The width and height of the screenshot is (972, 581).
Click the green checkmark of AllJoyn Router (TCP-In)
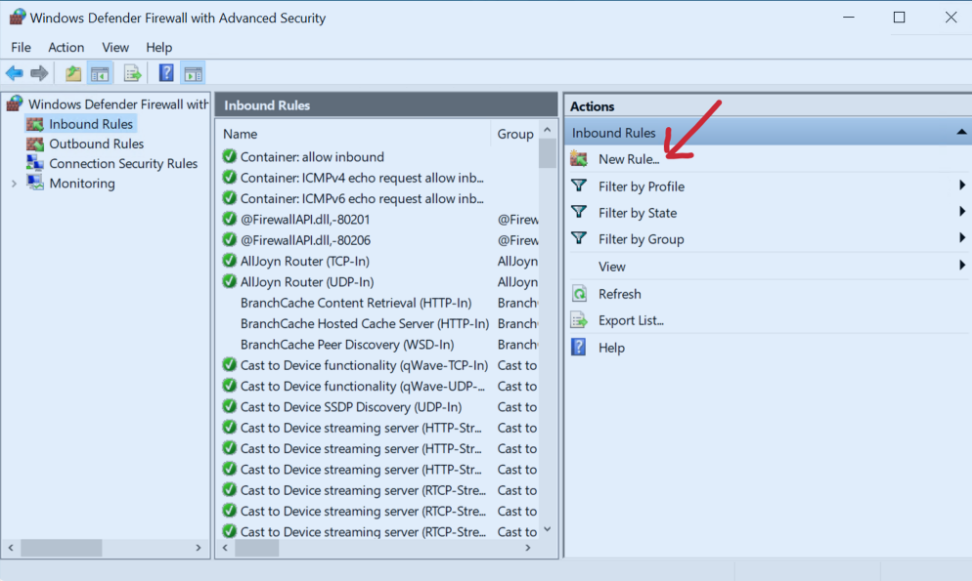tap(229, 260)
